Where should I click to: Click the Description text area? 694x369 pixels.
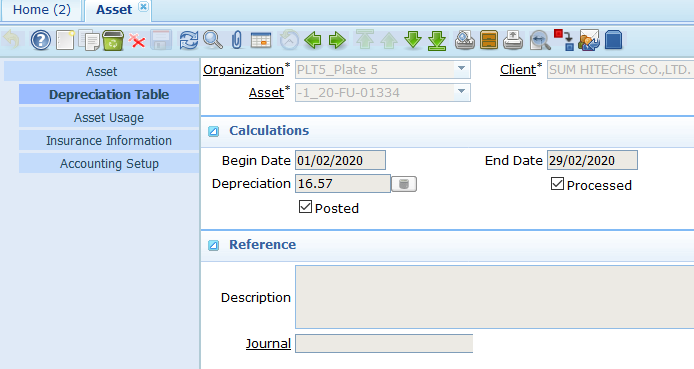click(x=494, y=297)
